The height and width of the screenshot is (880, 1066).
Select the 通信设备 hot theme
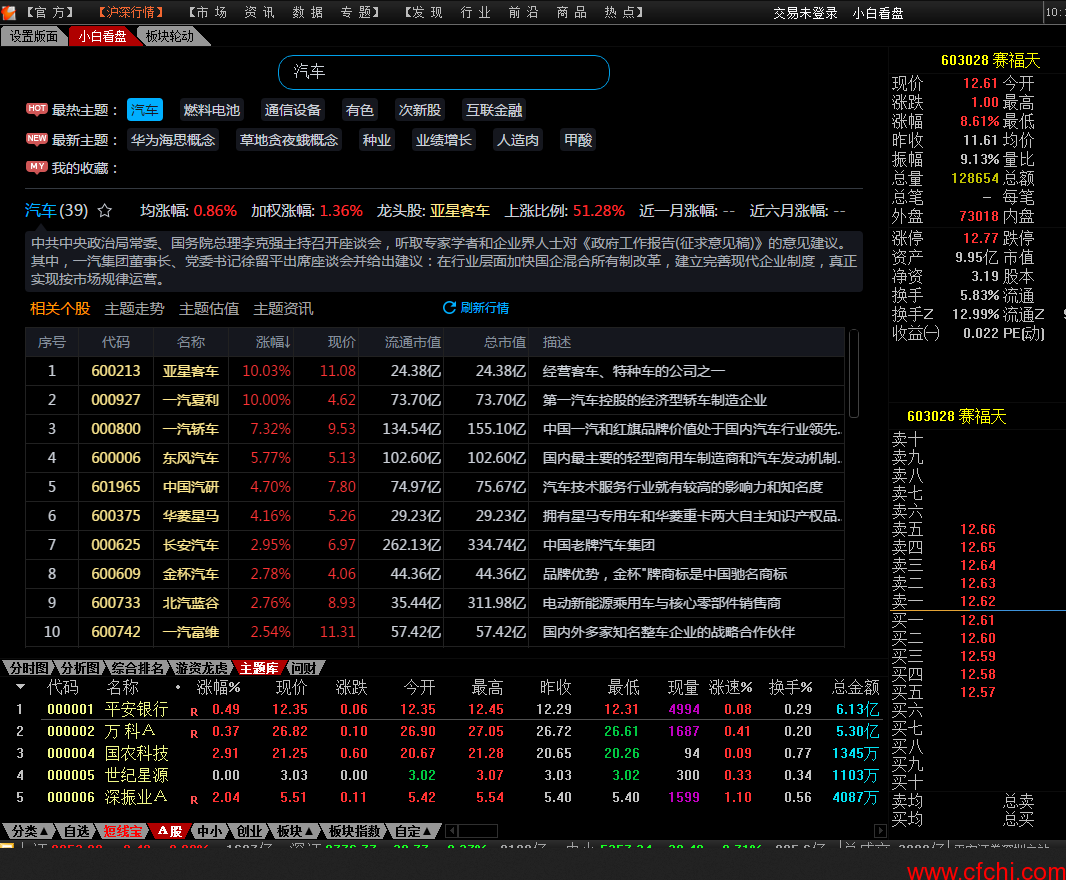(x=292, y=109)
